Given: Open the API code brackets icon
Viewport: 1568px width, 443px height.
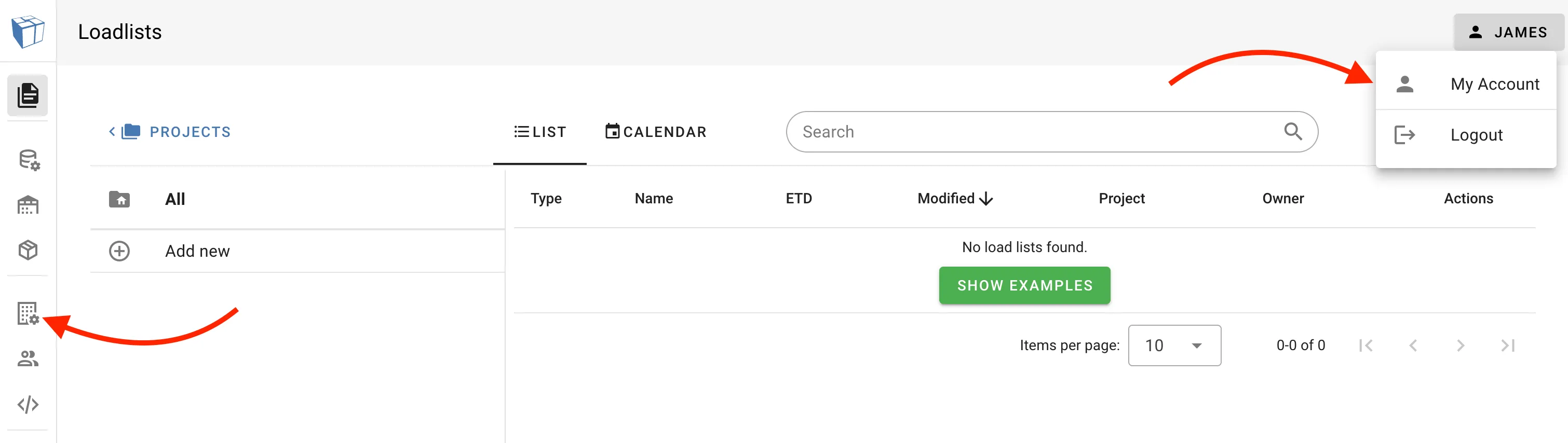Looking at the screenshot, I should click(28, 404).
